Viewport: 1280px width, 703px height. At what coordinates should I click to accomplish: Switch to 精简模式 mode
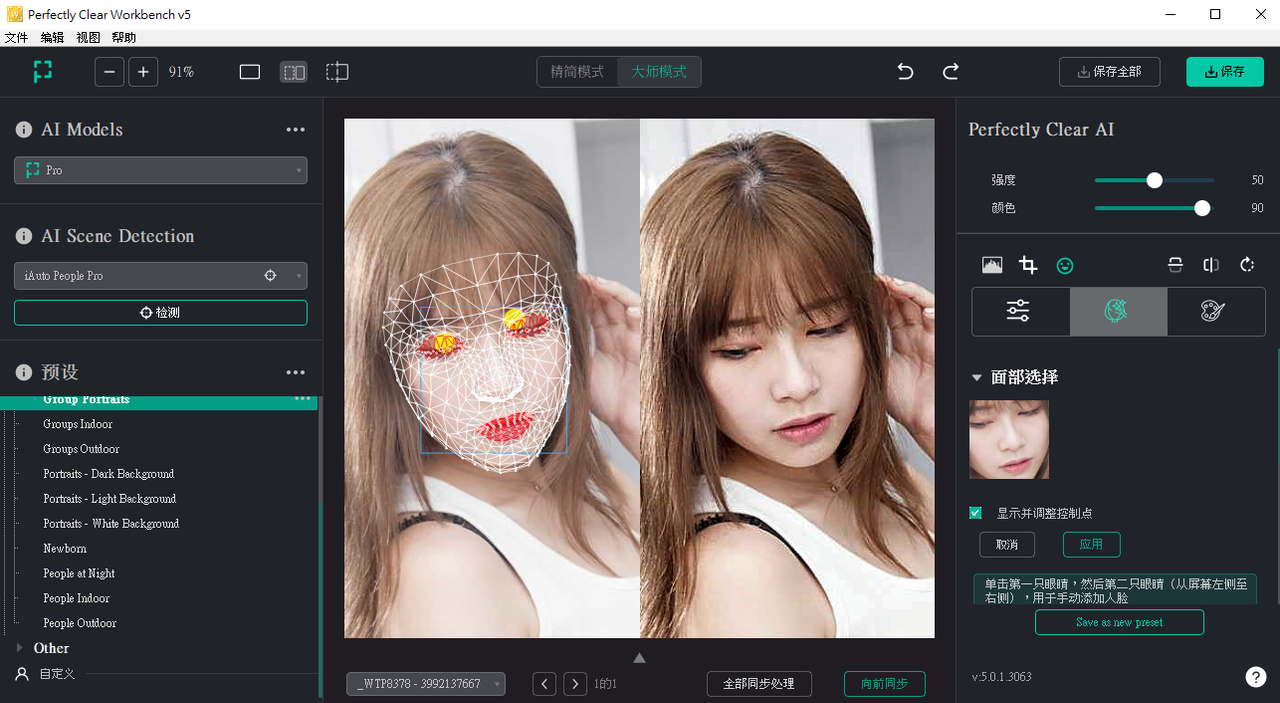point(577,72)
